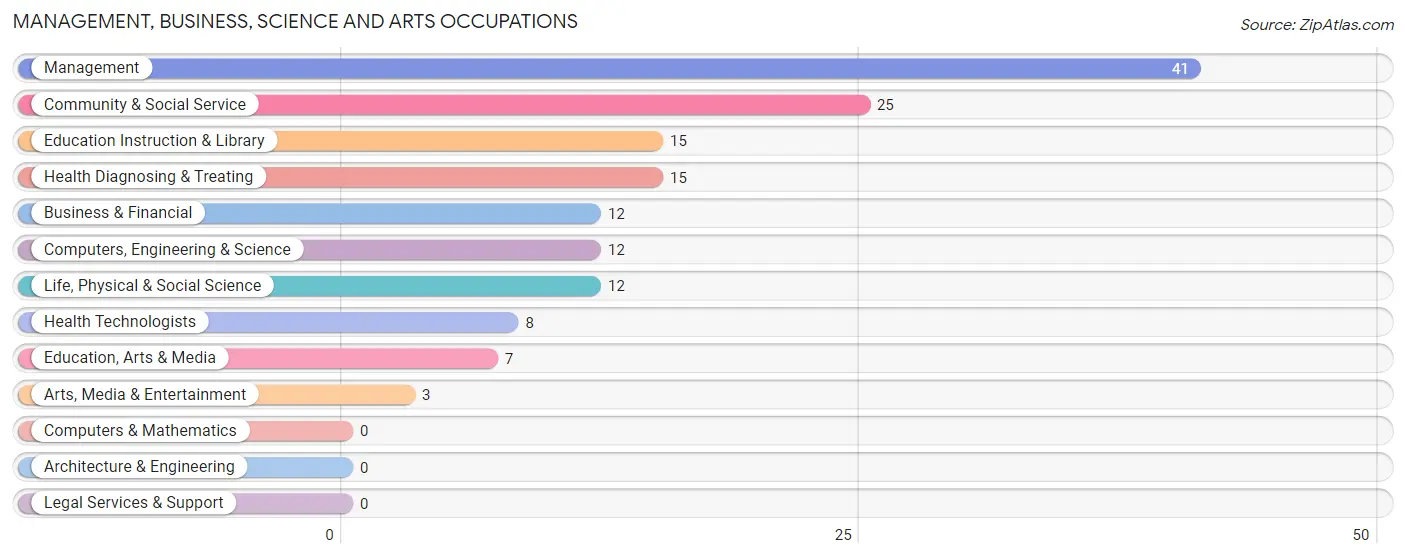Select the Architecture & Engineering bar

(x=185, y=467)
